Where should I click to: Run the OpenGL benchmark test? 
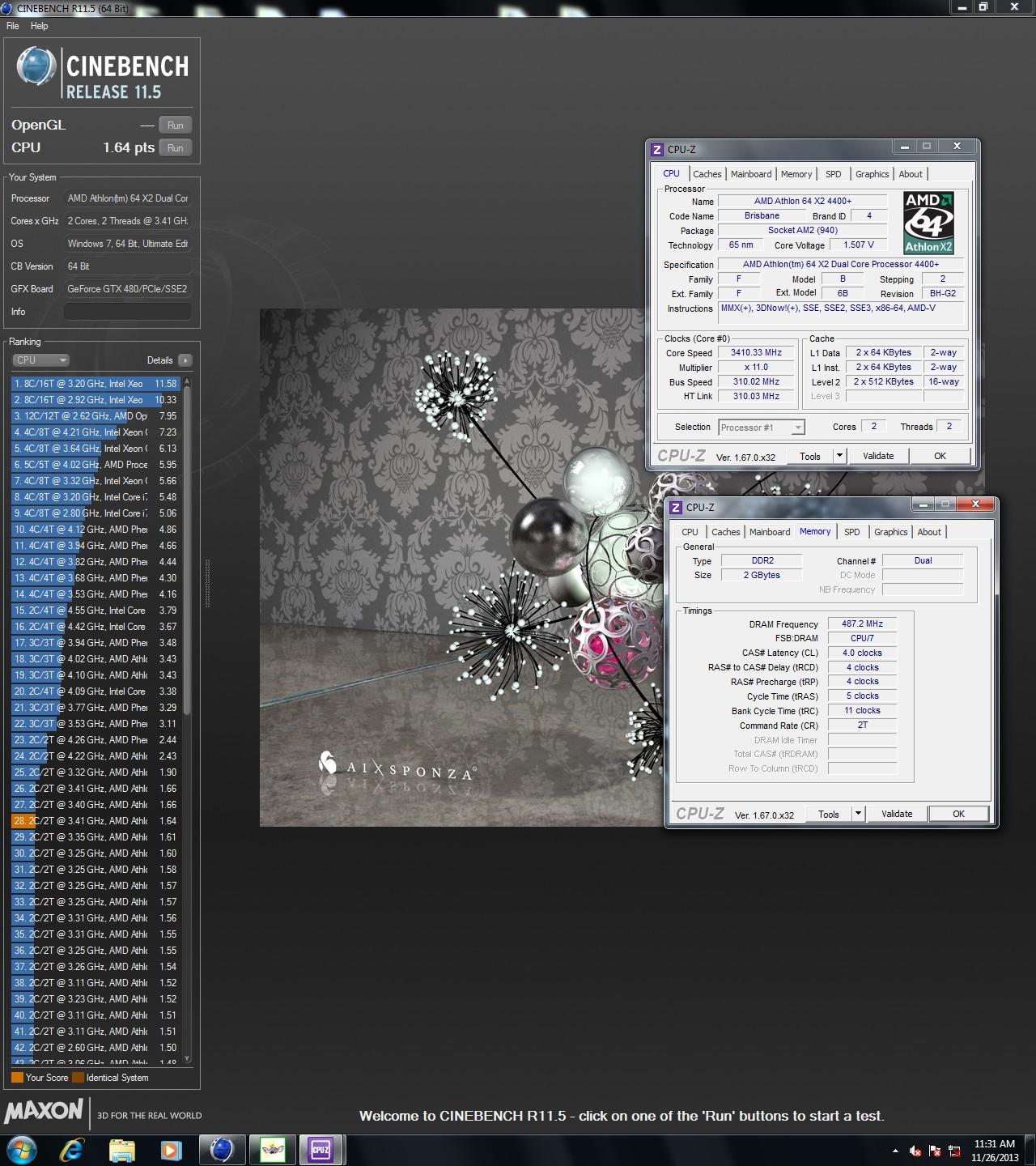[176, 126]
